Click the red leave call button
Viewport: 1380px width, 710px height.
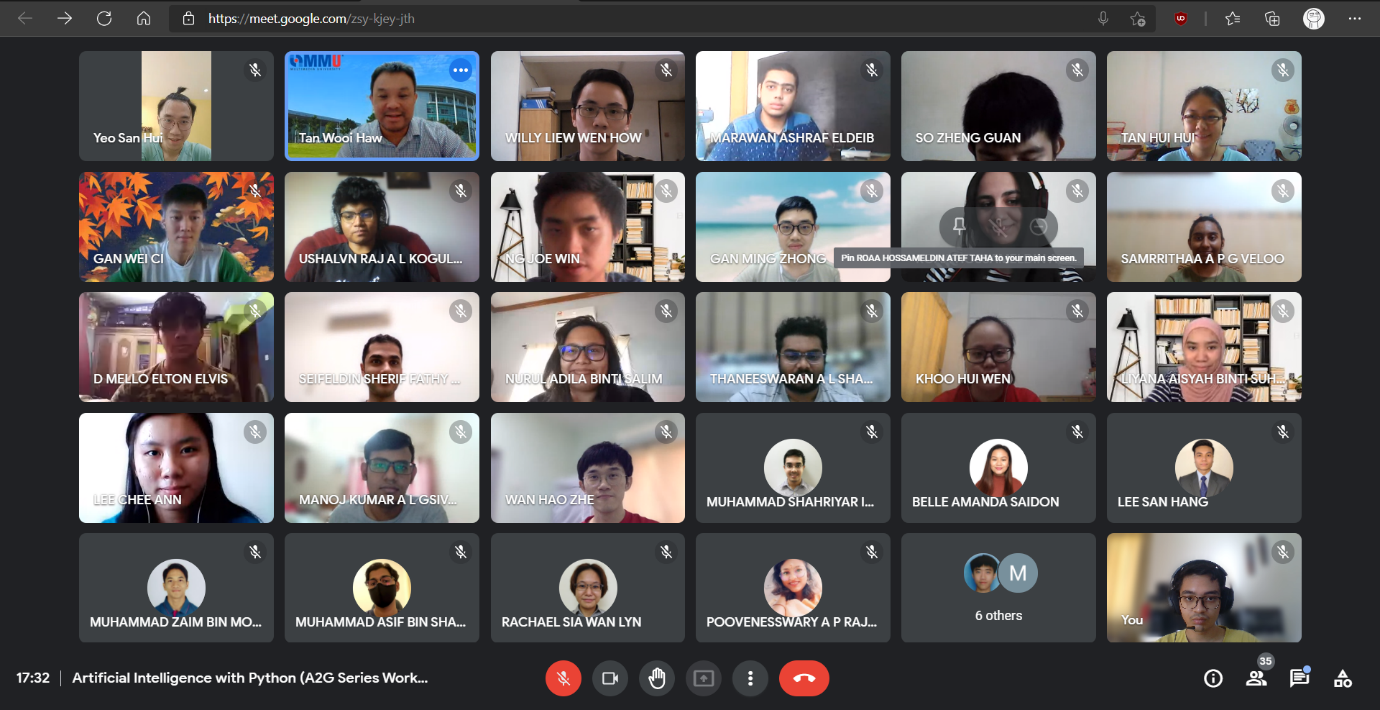tap(804, 678)
